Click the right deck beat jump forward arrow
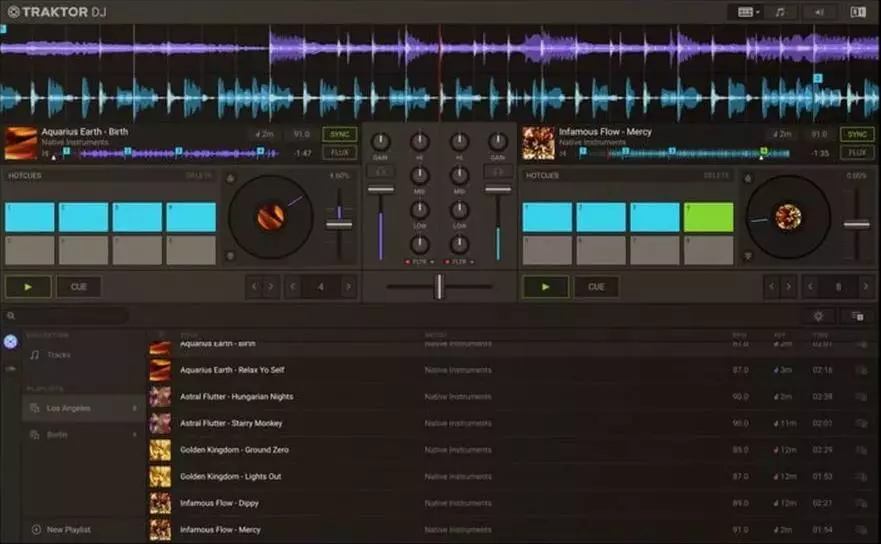The height and width of the screenshot is (544, 881). [788, 287]
